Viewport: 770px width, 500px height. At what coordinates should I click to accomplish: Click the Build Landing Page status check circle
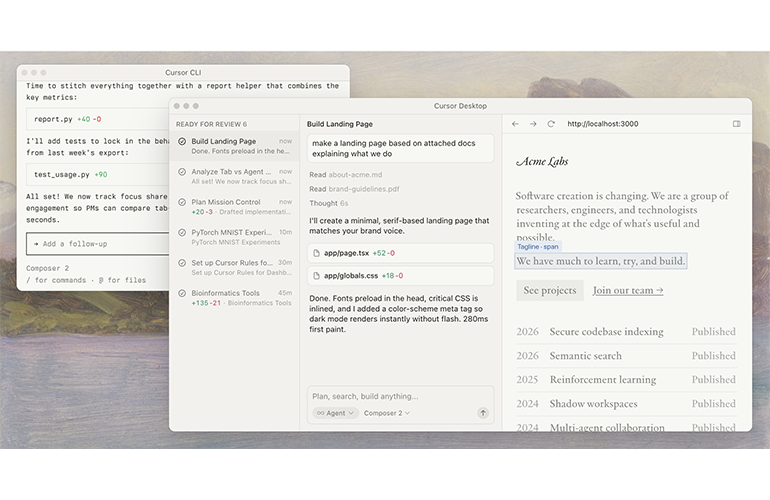[182, 142]
